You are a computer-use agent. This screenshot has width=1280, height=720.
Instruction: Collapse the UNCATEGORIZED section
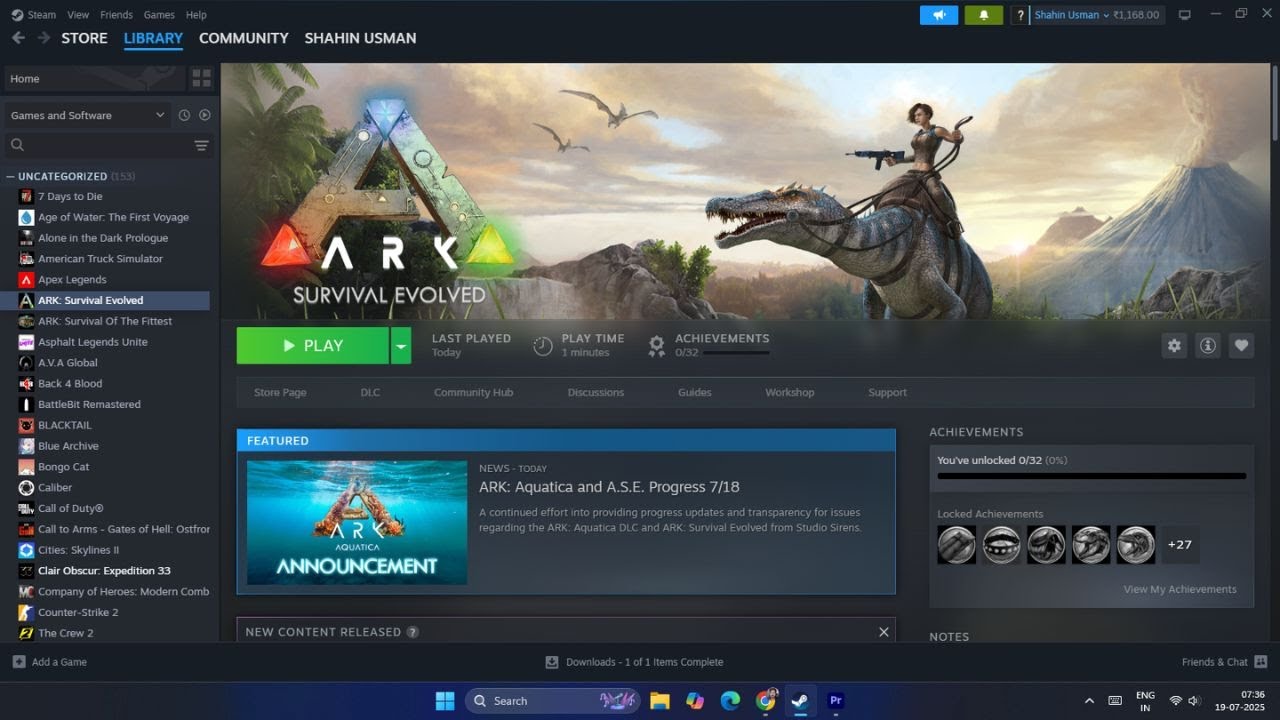11,176
